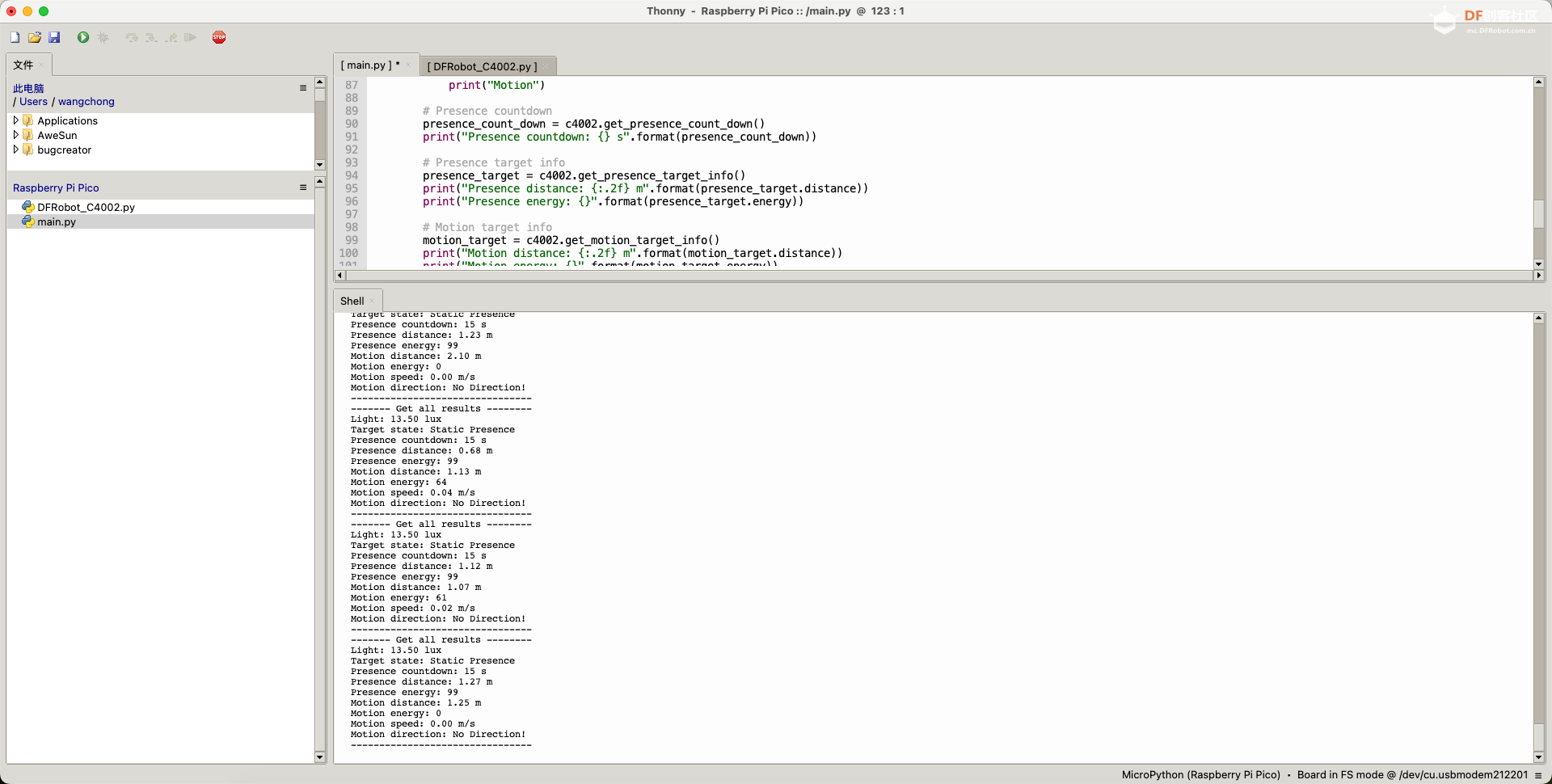Viewport: 1552px width, 784px height.
Task: Save the script with the floppy icon
Action: [54, 37]
